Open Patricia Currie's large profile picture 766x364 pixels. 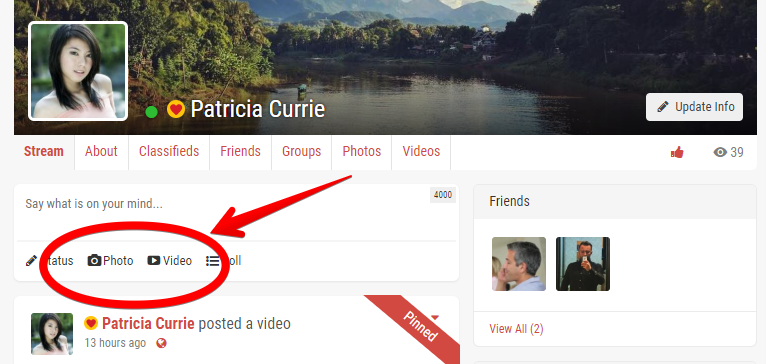tap(78, 71)
